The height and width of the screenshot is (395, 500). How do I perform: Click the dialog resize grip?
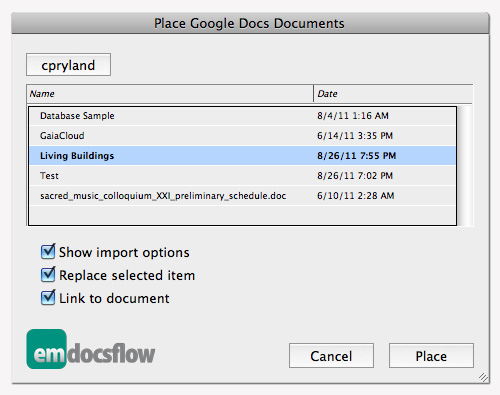click(x=484, y=378)
